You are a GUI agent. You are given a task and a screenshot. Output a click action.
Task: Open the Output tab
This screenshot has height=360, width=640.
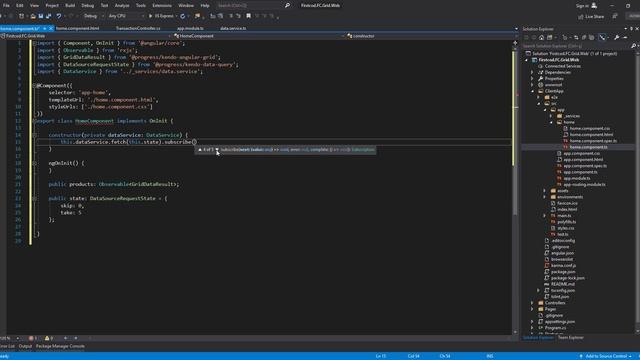pos(25,346)
